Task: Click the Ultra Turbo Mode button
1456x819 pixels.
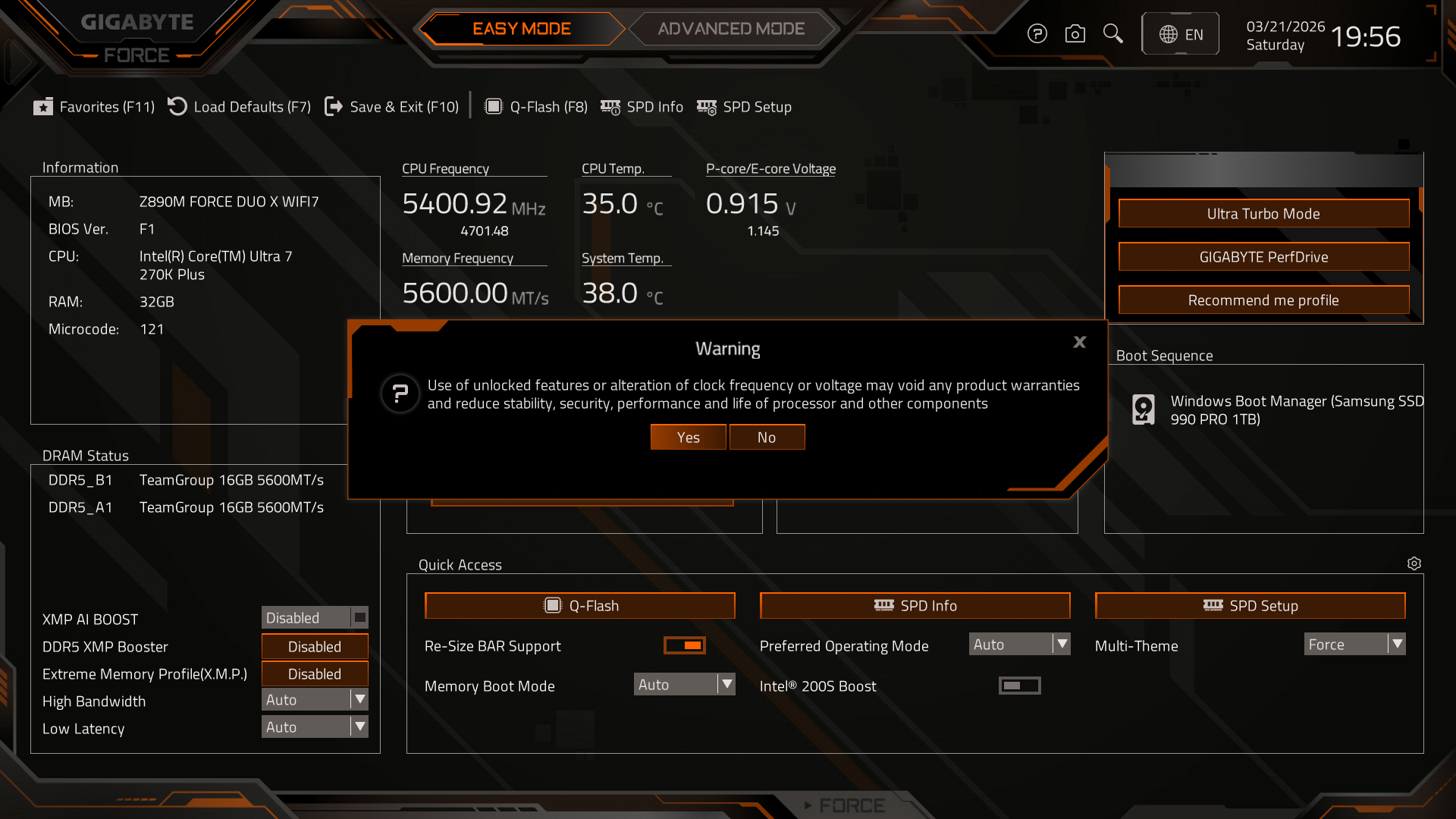Action: point(1263,214)
